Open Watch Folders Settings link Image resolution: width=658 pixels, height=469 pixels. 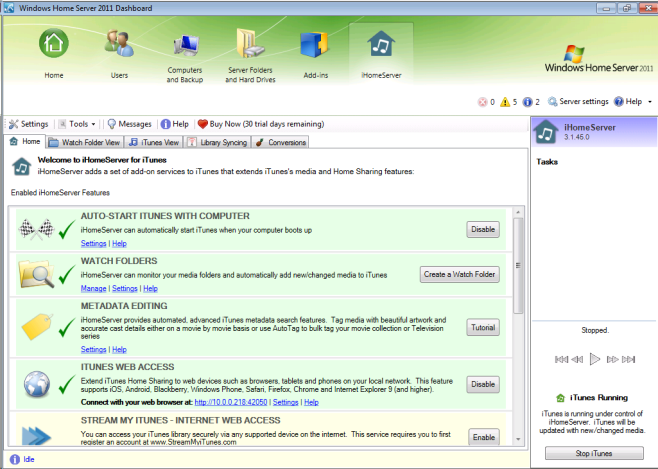pos(125,289)
